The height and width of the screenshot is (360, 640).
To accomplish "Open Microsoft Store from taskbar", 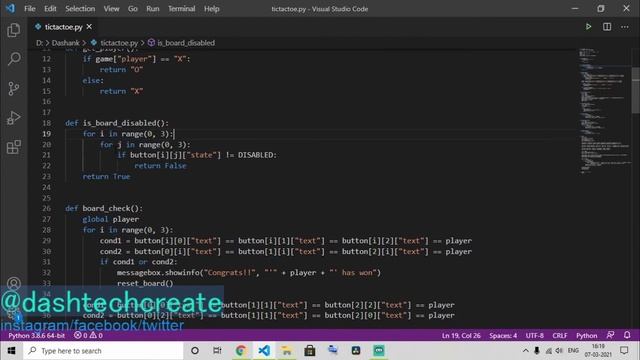I will point(310,351).
